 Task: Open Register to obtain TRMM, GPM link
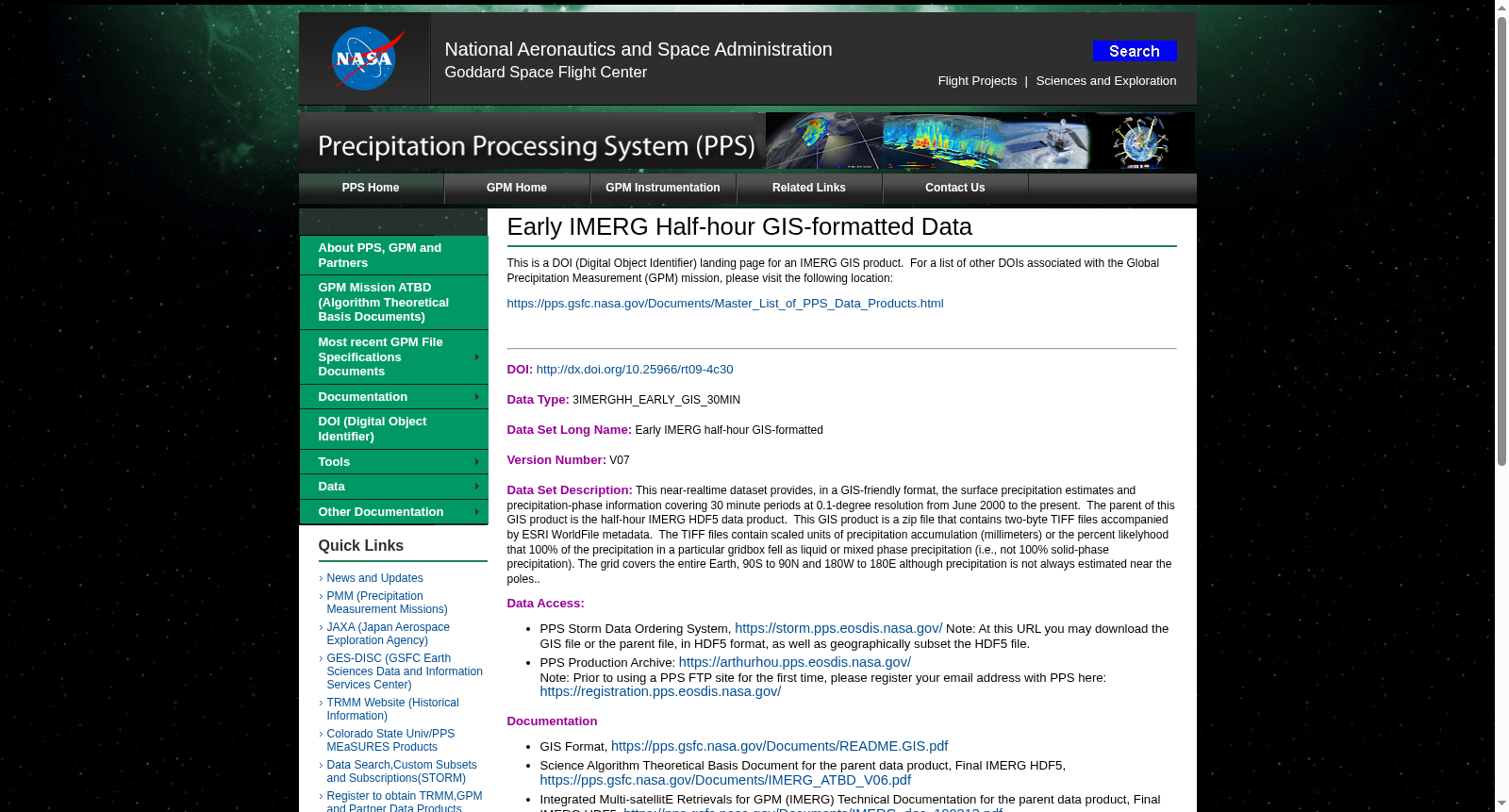pyautogui.click(x=404, y=802)
